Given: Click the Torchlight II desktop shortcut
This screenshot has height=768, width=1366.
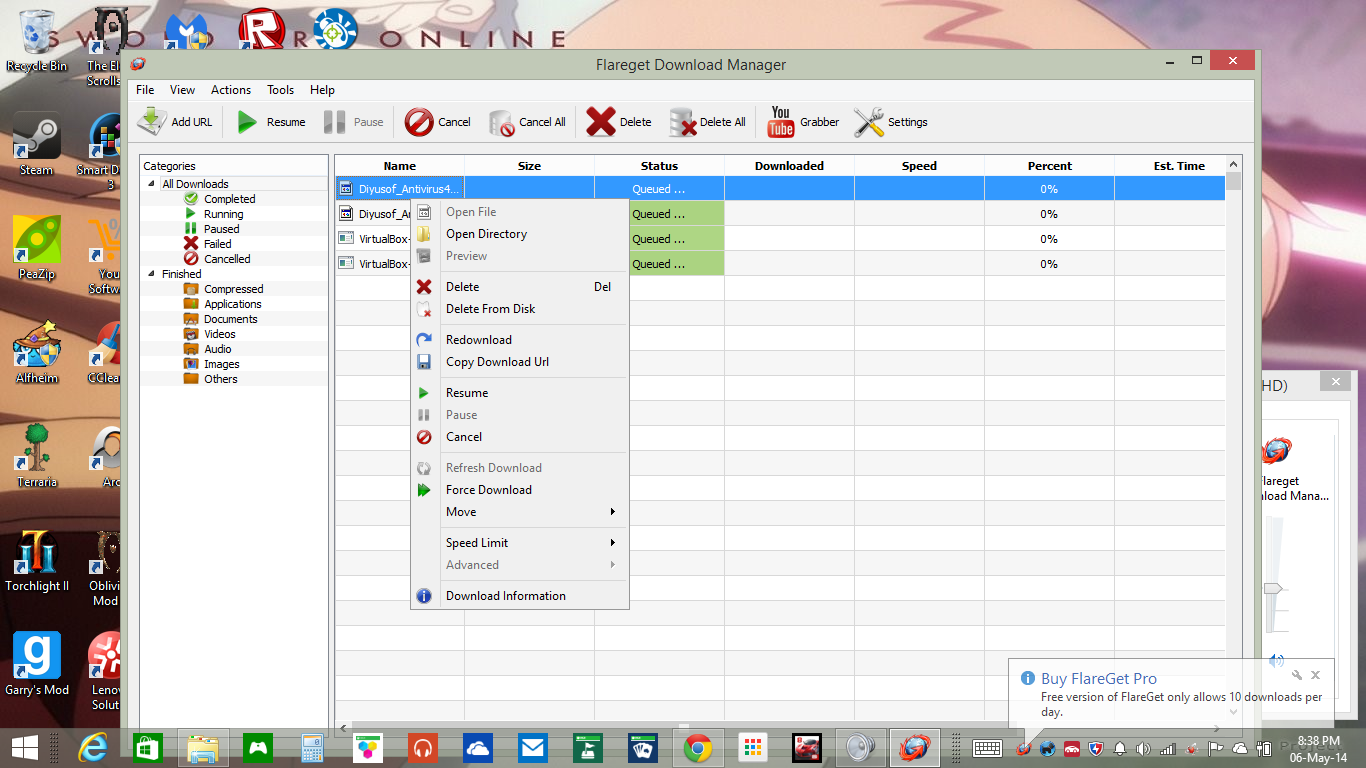Looking at the screenshot, I should coord(37,560).
